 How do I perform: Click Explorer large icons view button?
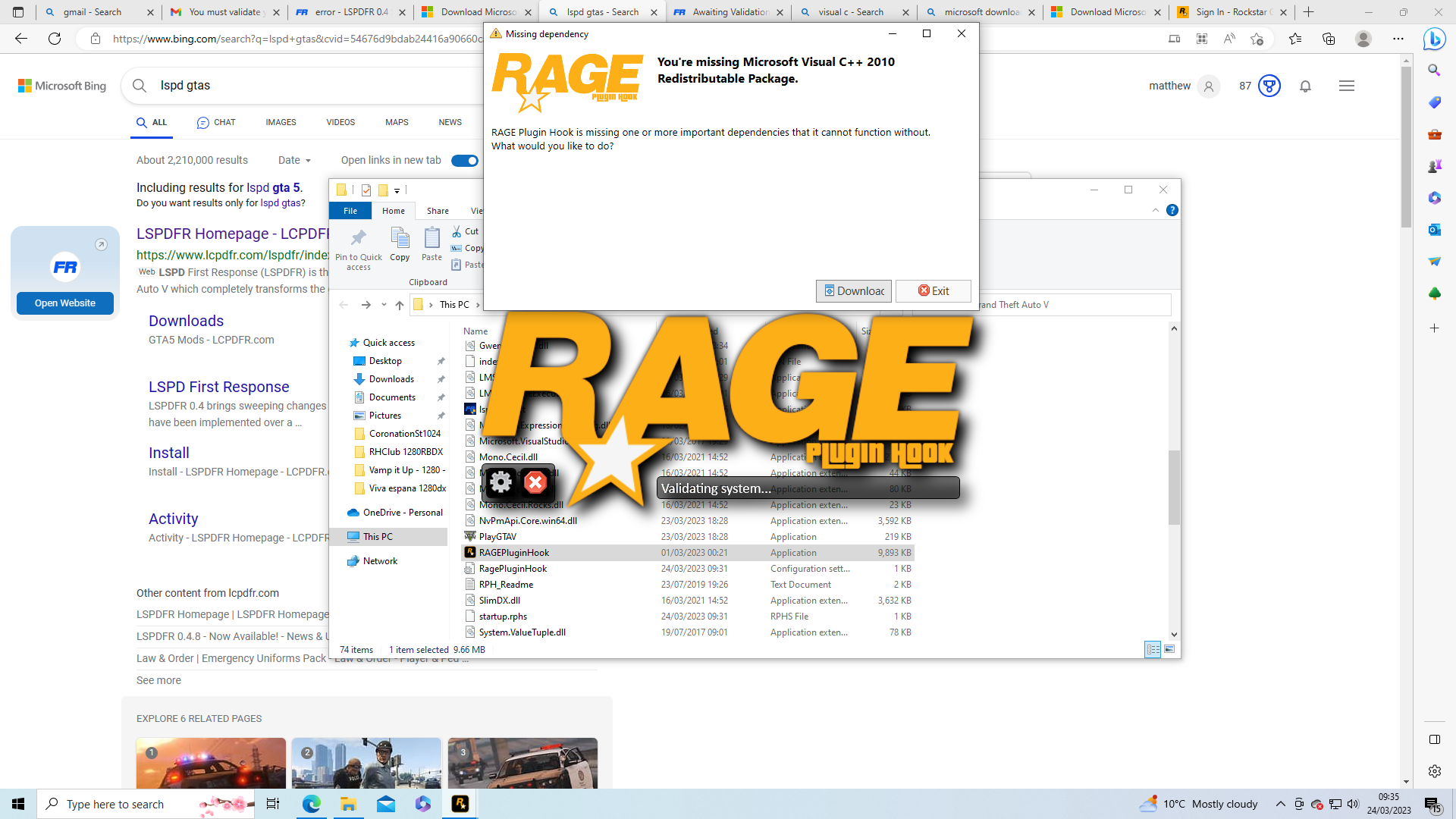coord(1169,649)
